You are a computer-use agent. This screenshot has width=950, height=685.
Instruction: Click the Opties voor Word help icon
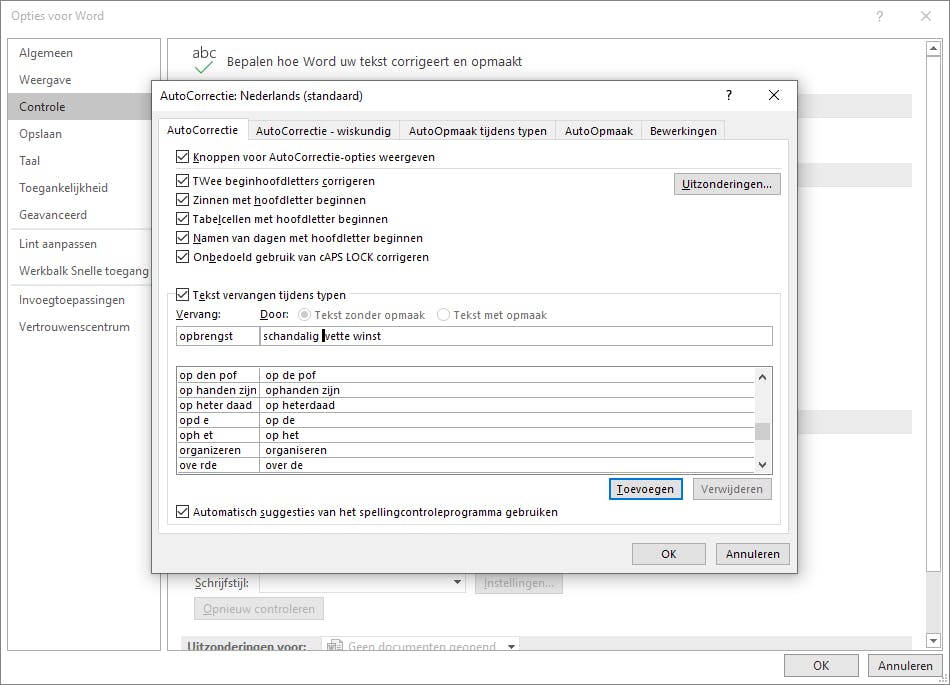pyautogui.click(x=880, y=16)
